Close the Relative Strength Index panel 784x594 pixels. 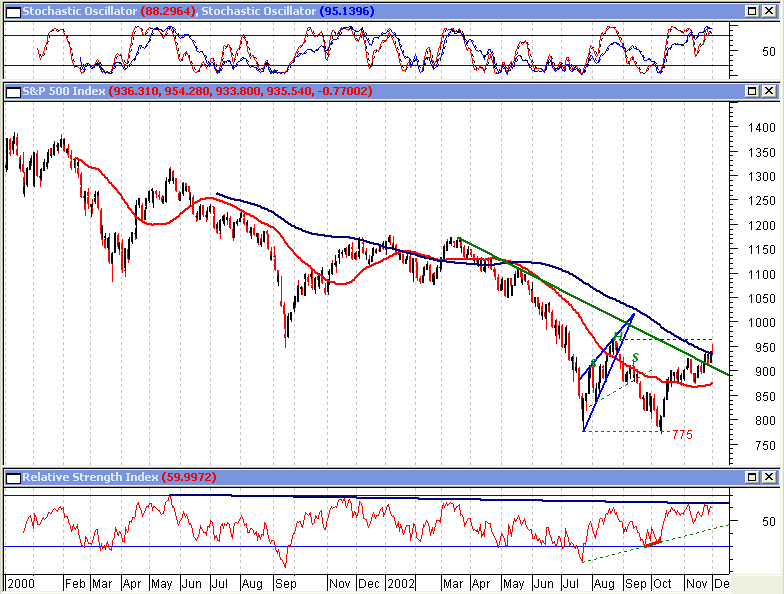tap(769, 477)
